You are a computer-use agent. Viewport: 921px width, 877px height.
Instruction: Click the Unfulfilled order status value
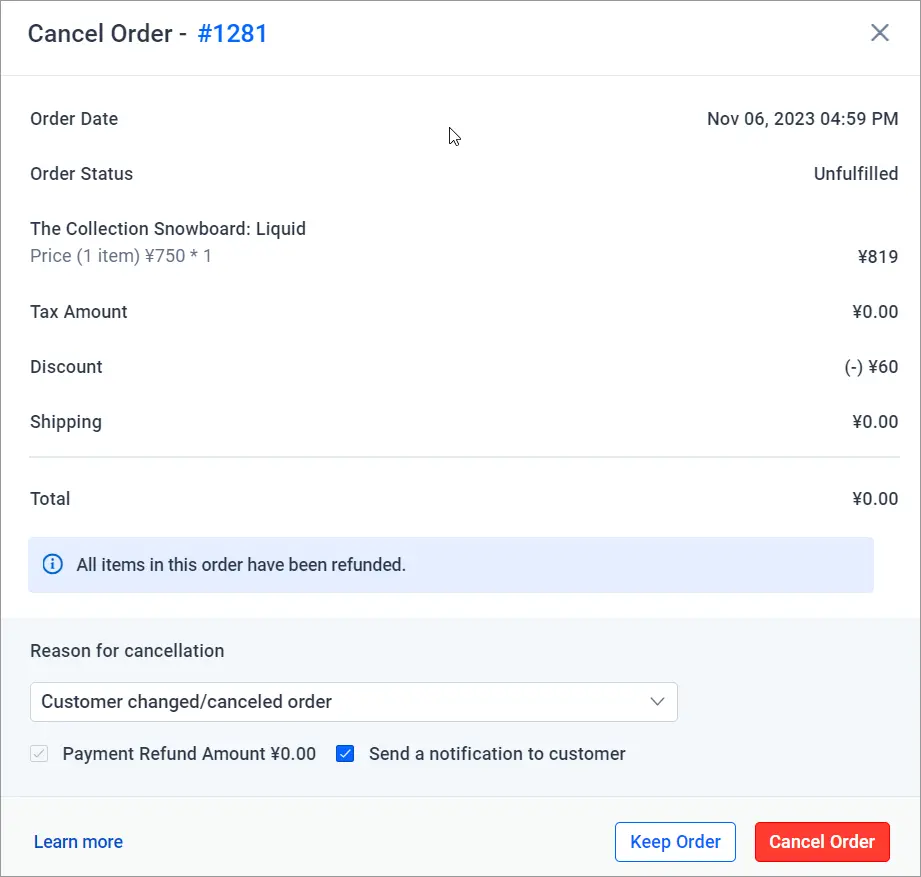(855, 174)
